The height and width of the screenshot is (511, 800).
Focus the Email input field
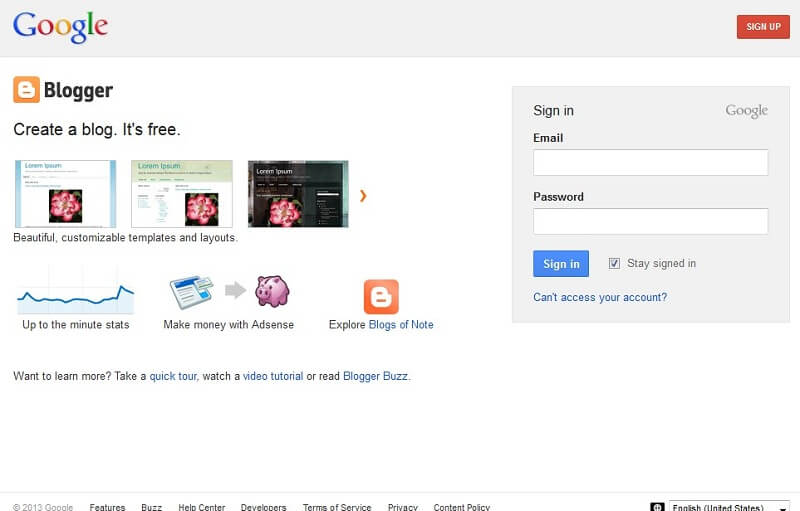coord(651,162)
